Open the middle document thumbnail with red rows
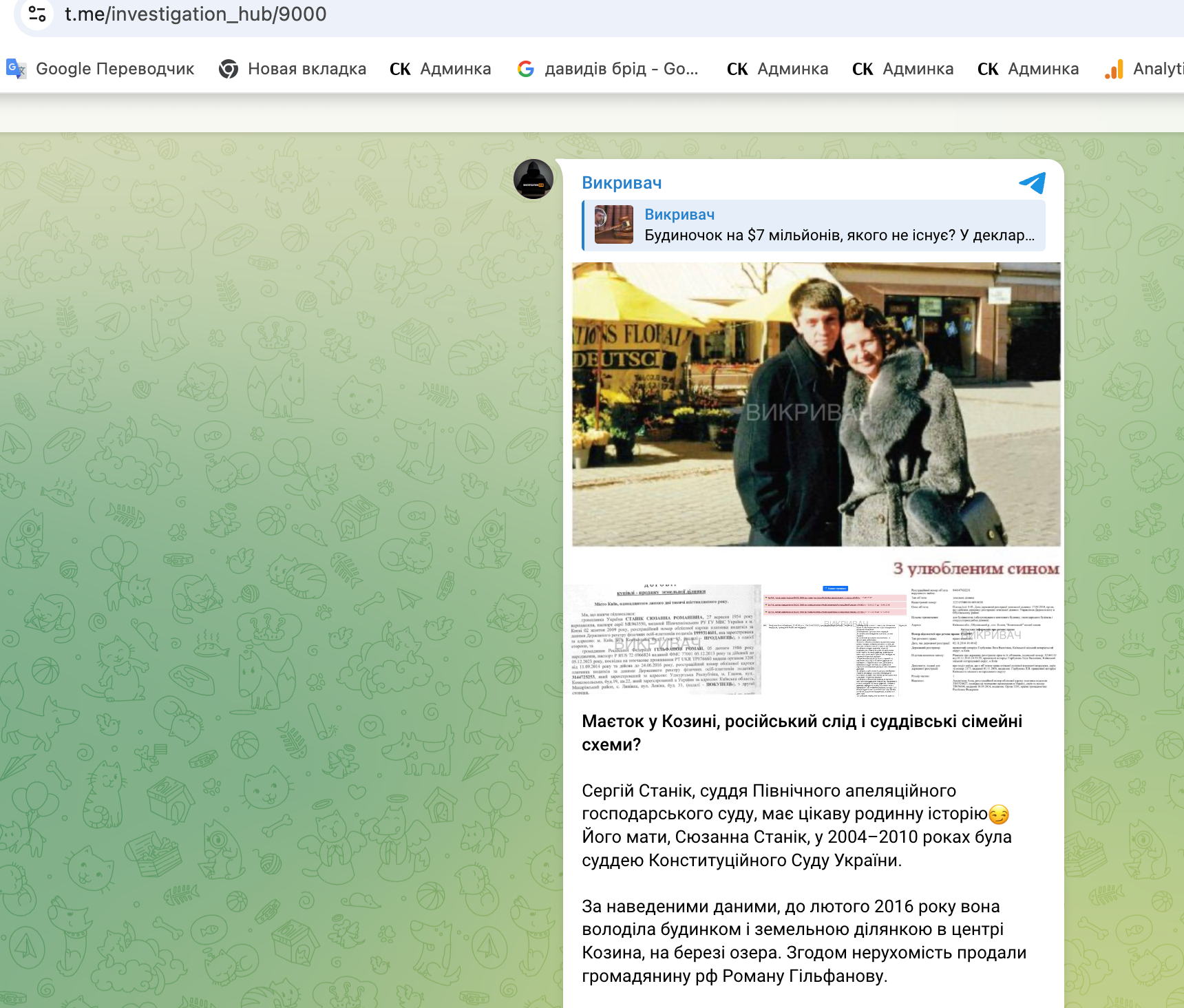The width and height of the screenshot is (1184, 1008). [836, 641]
